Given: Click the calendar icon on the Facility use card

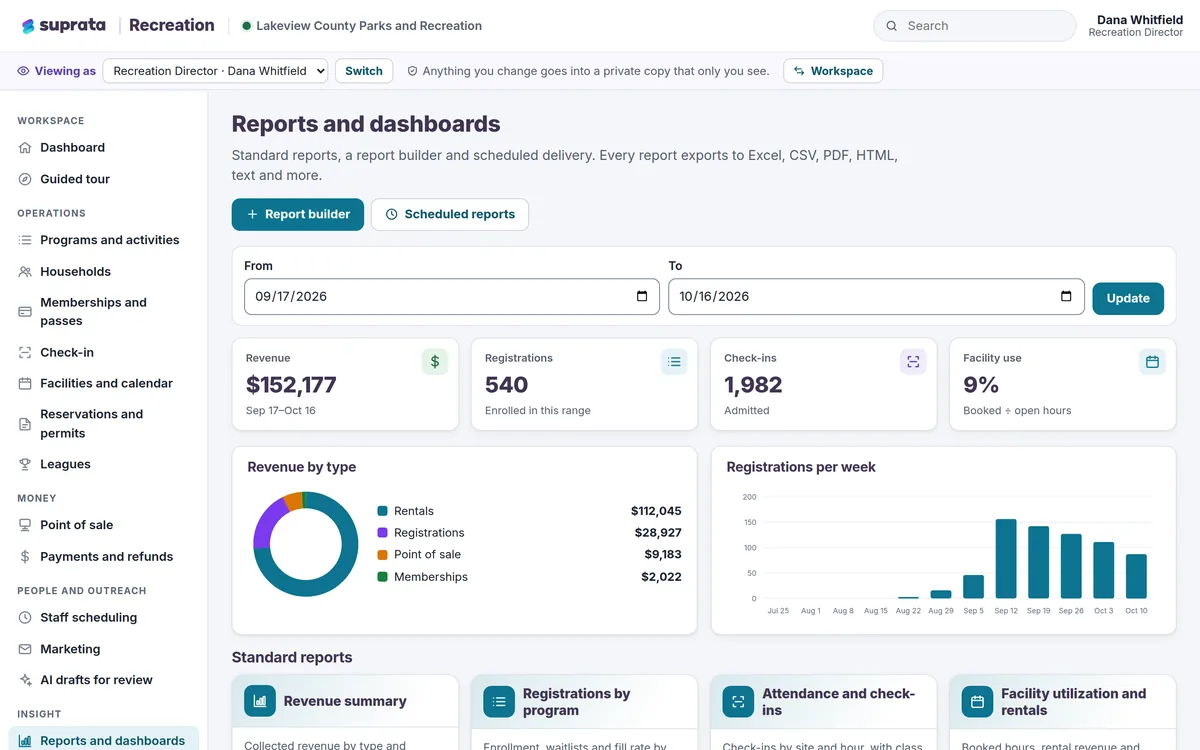Looking at the screenshot, I should [1152, 362].
